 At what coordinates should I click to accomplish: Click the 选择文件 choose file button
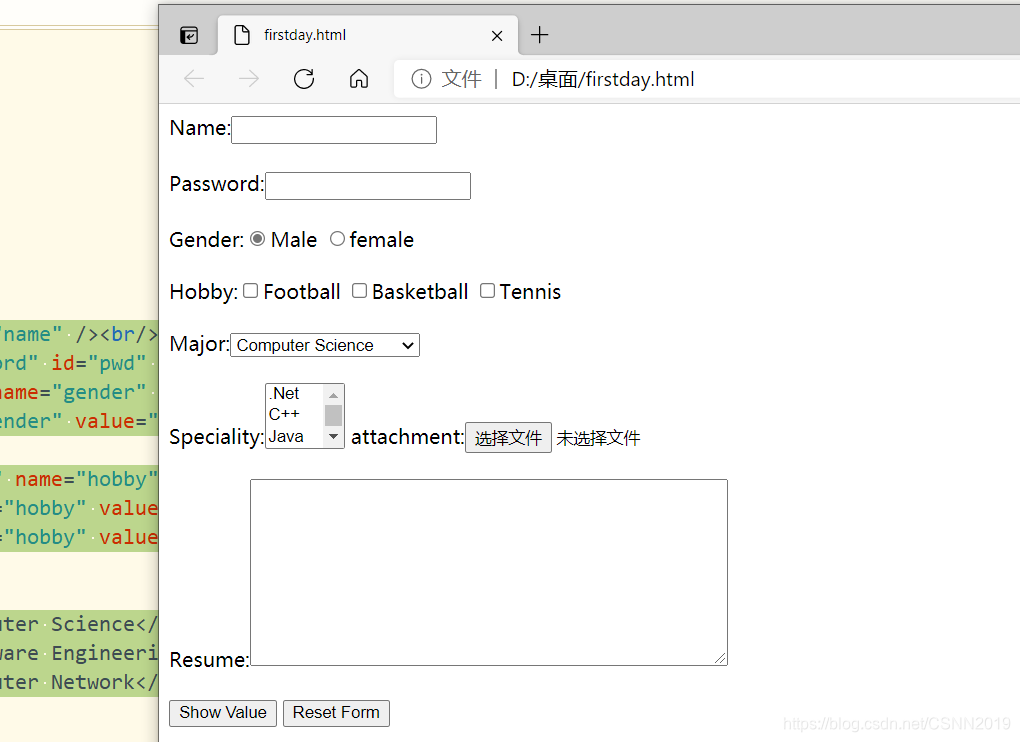(x=508, y=438)
